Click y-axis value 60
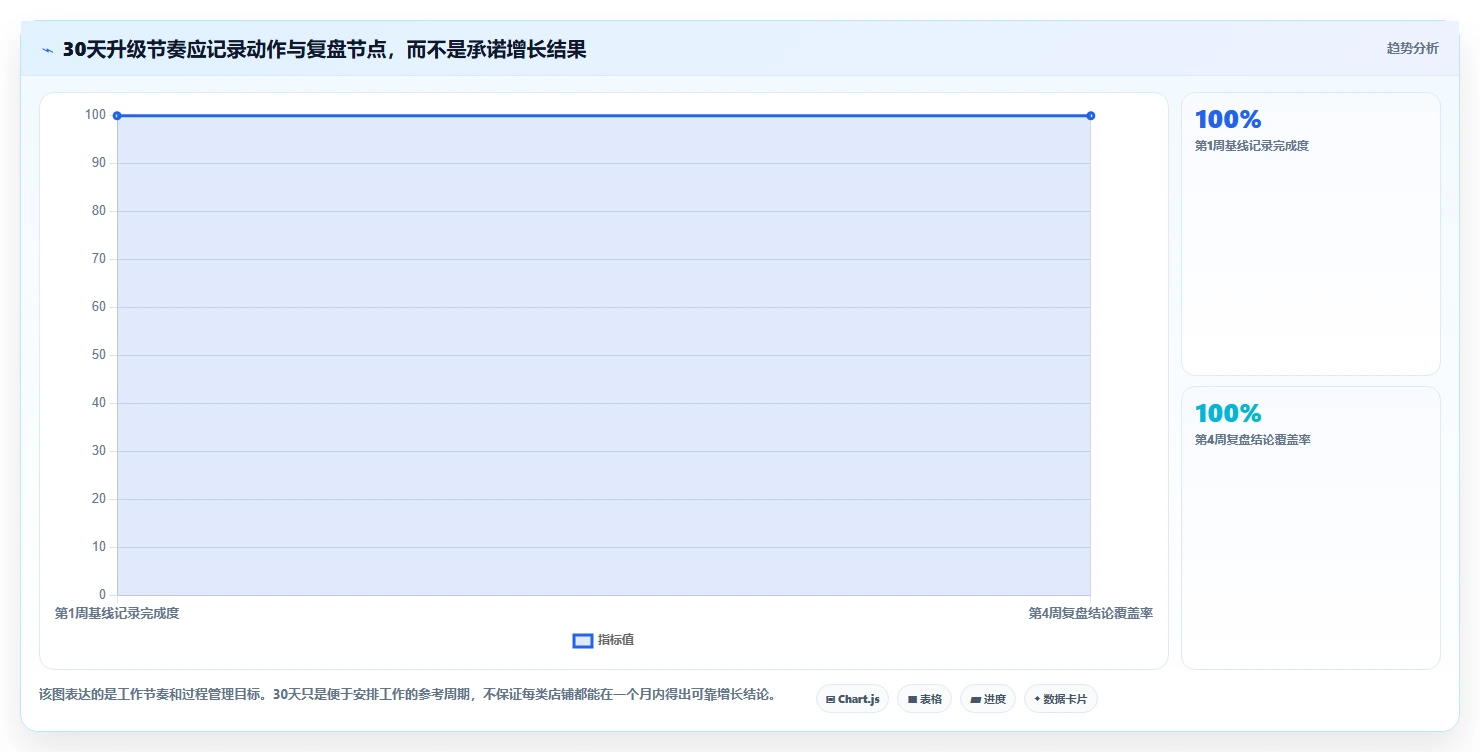This screenshot has height=752, width=1480. (99, 307)
